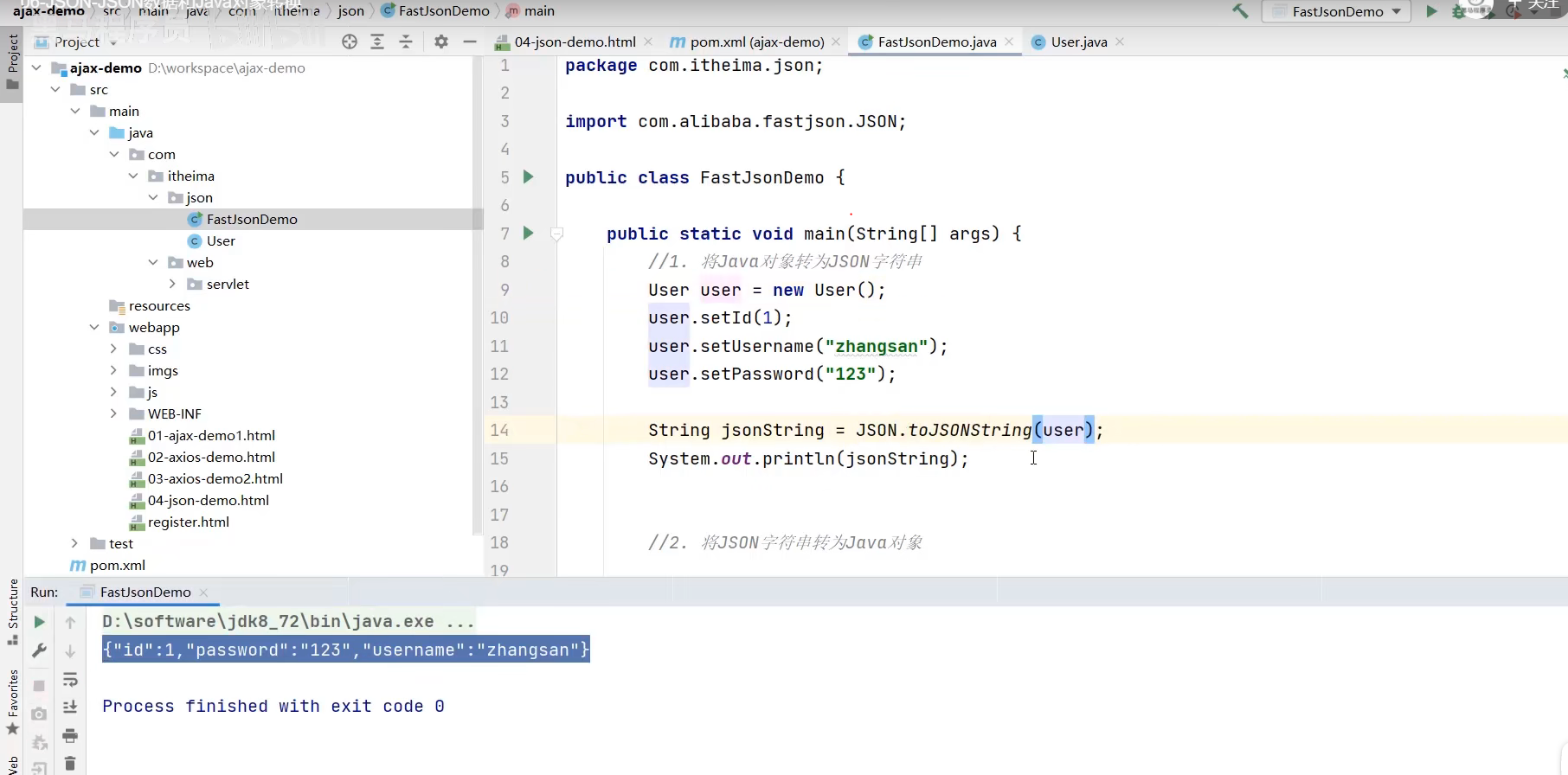
Task: Collapse the webapp folder
Action: coord(94,327)
